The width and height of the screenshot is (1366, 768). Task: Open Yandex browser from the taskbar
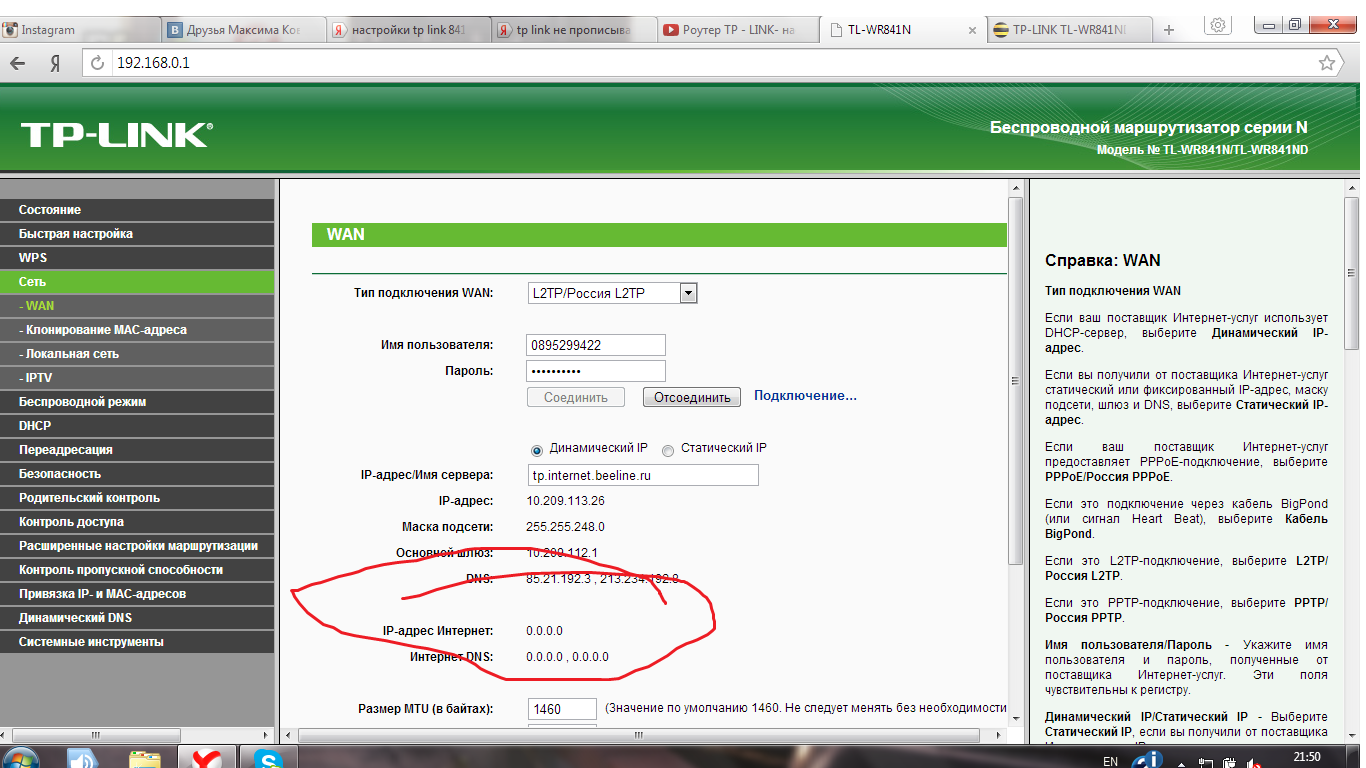(x=207, y=758)
